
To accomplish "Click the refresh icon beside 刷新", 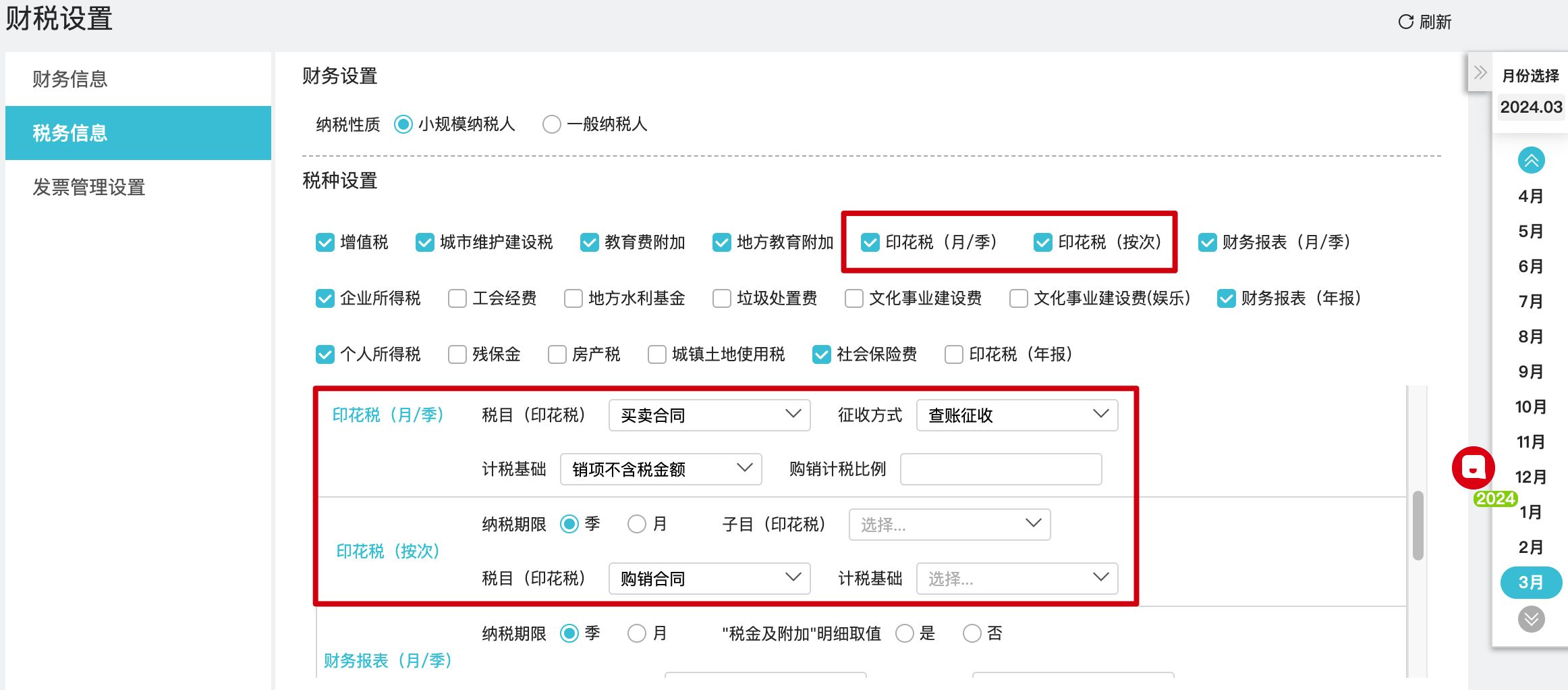I will pyautogui.click(x=1405, y=22).
